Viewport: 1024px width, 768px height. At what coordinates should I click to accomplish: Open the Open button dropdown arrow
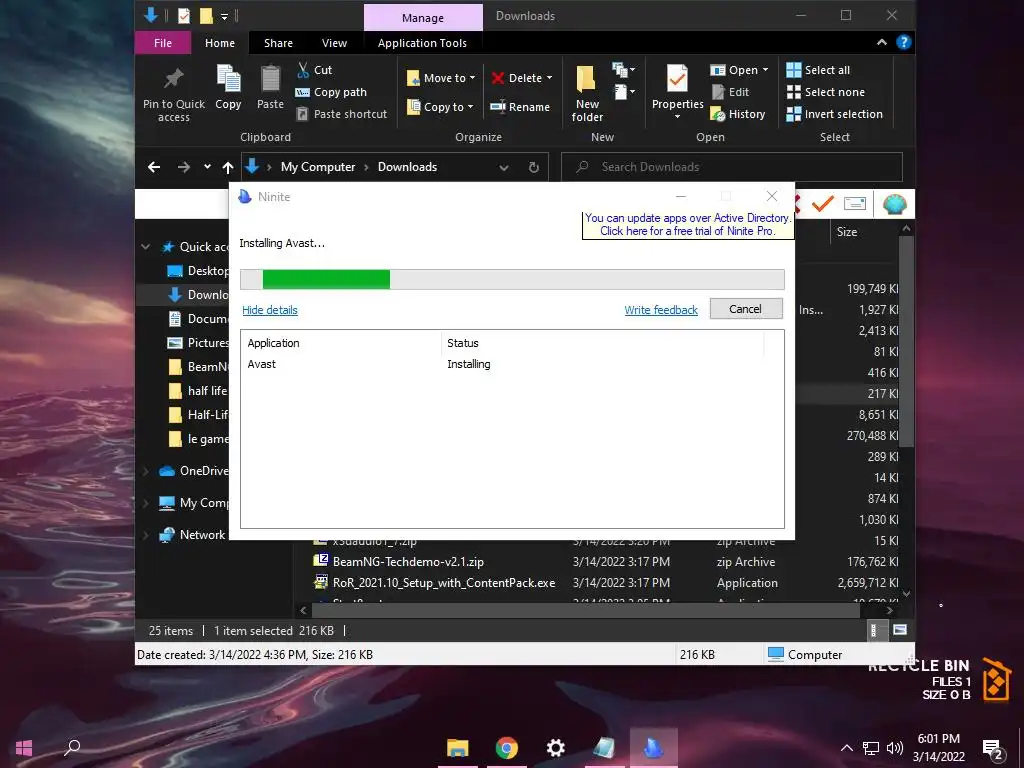765,70
